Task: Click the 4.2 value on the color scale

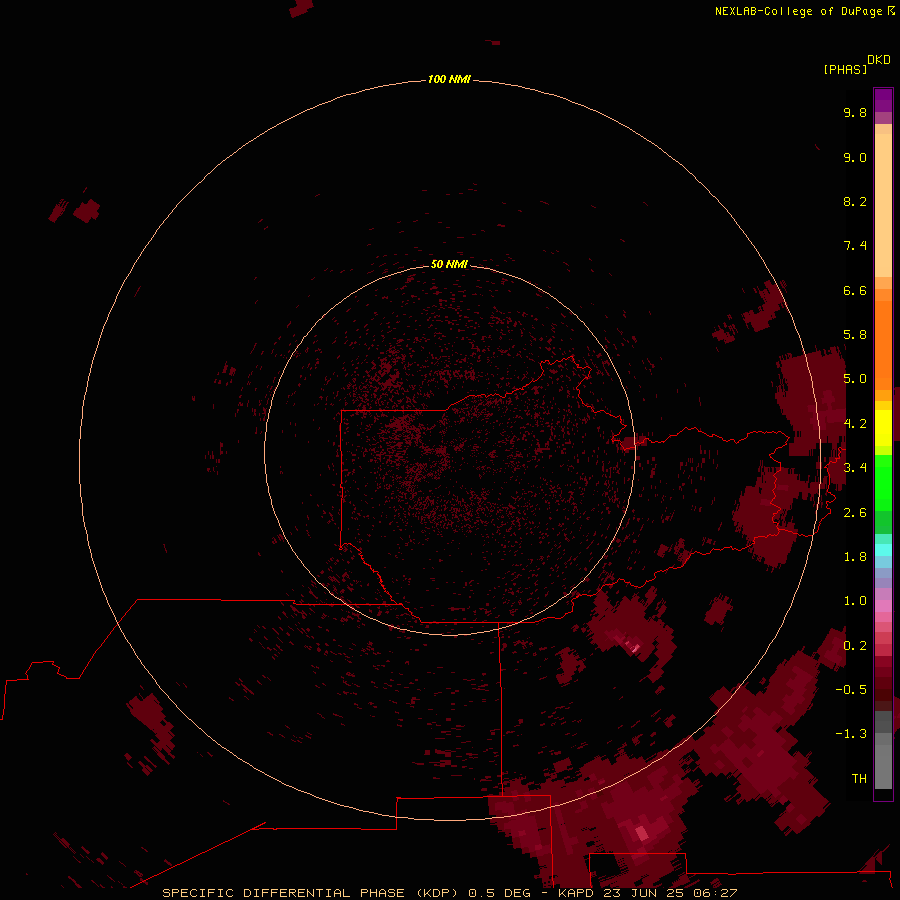Action: click(x=855, y=424)
